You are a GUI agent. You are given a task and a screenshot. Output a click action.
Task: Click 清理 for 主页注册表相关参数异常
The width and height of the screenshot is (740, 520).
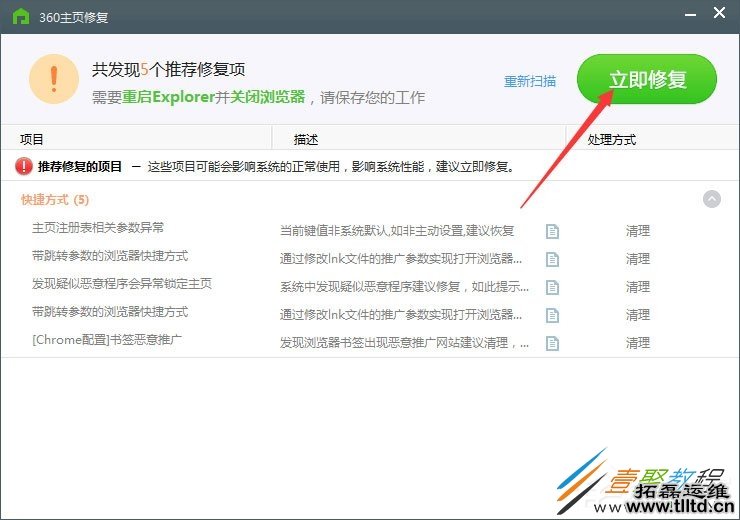[x=638, y=231]
